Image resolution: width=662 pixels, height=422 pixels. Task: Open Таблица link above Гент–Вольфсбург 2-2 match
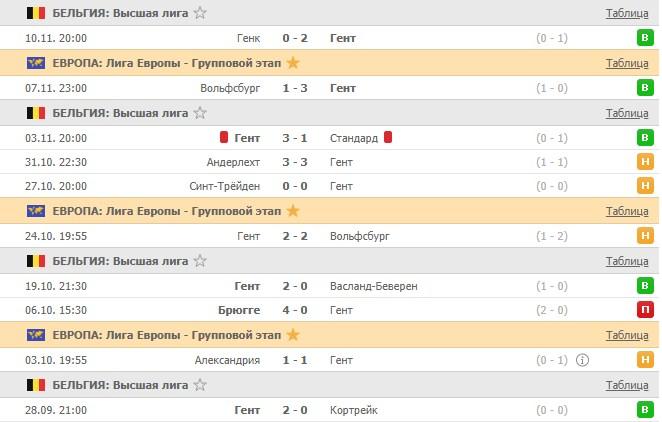627,211
